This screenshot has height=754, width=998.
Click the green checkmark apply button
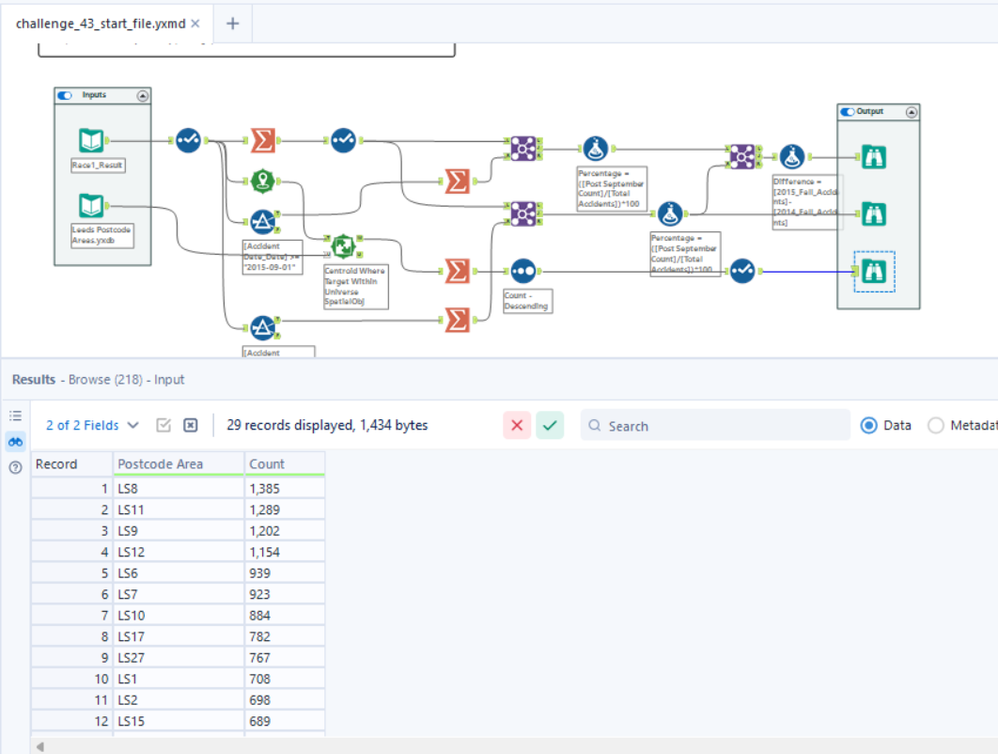(550, 425)
